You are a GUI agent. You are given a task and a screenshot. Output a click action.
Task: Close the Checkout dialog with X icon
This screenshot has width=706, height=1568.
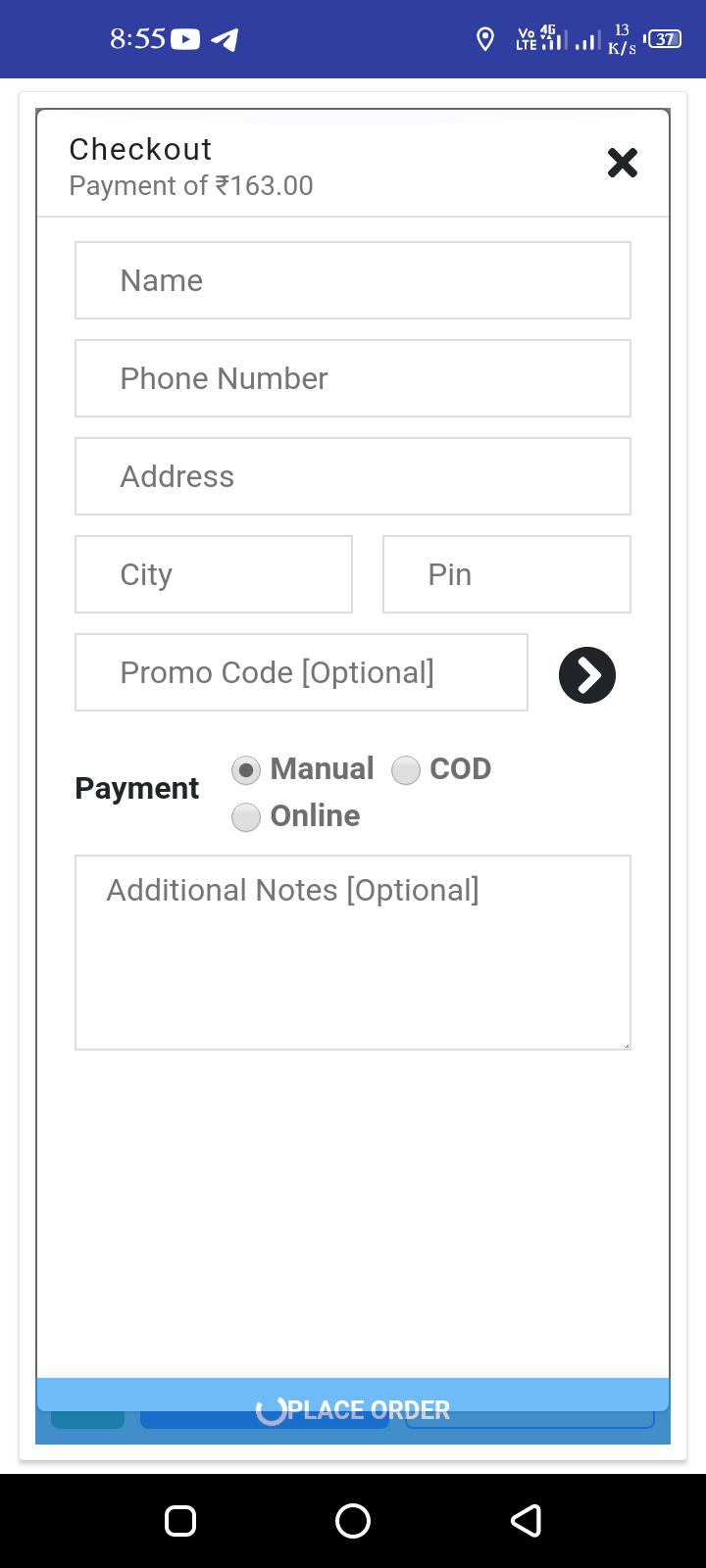tap(623, 163)
